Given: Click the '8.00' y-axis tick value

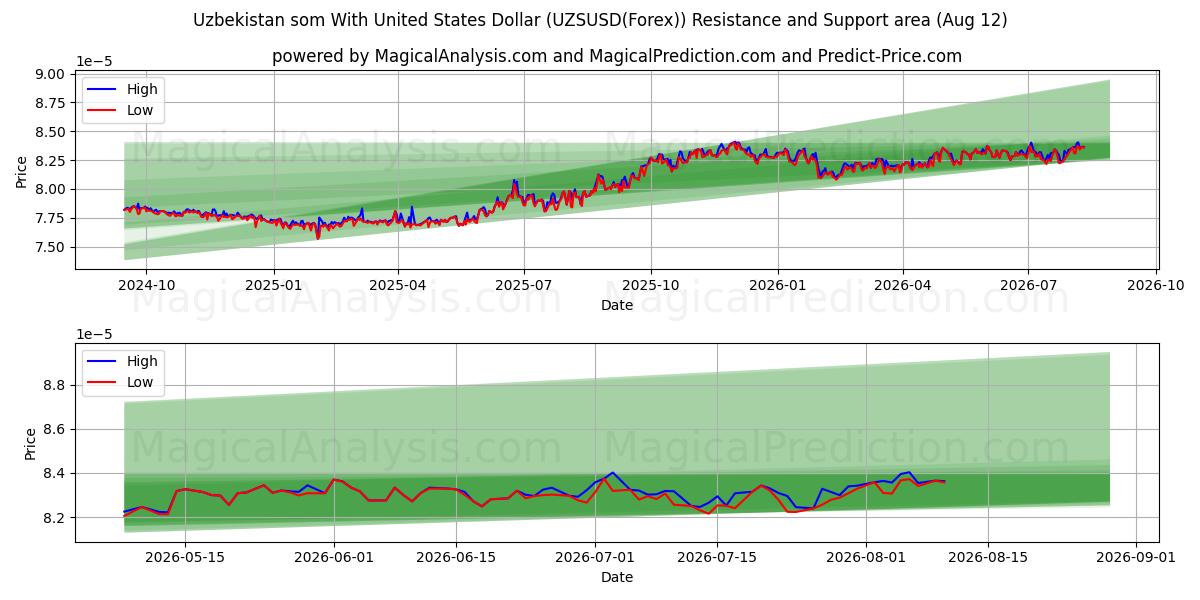Looking at the screenshot, I should (x=51, y=190).
